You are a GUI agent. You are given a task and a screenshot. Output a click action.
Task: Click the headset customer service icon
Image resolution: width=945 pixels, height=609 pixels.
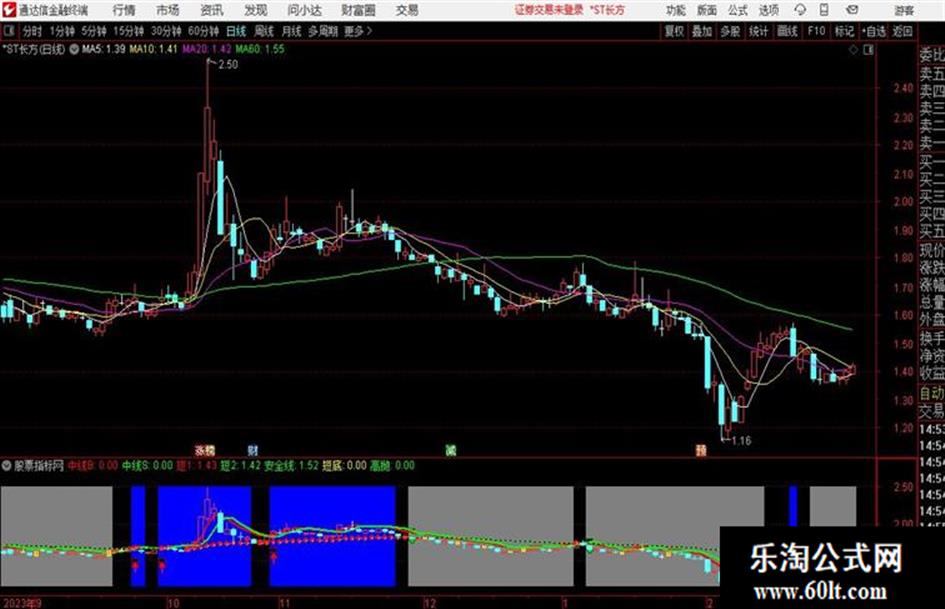[800, 10]
